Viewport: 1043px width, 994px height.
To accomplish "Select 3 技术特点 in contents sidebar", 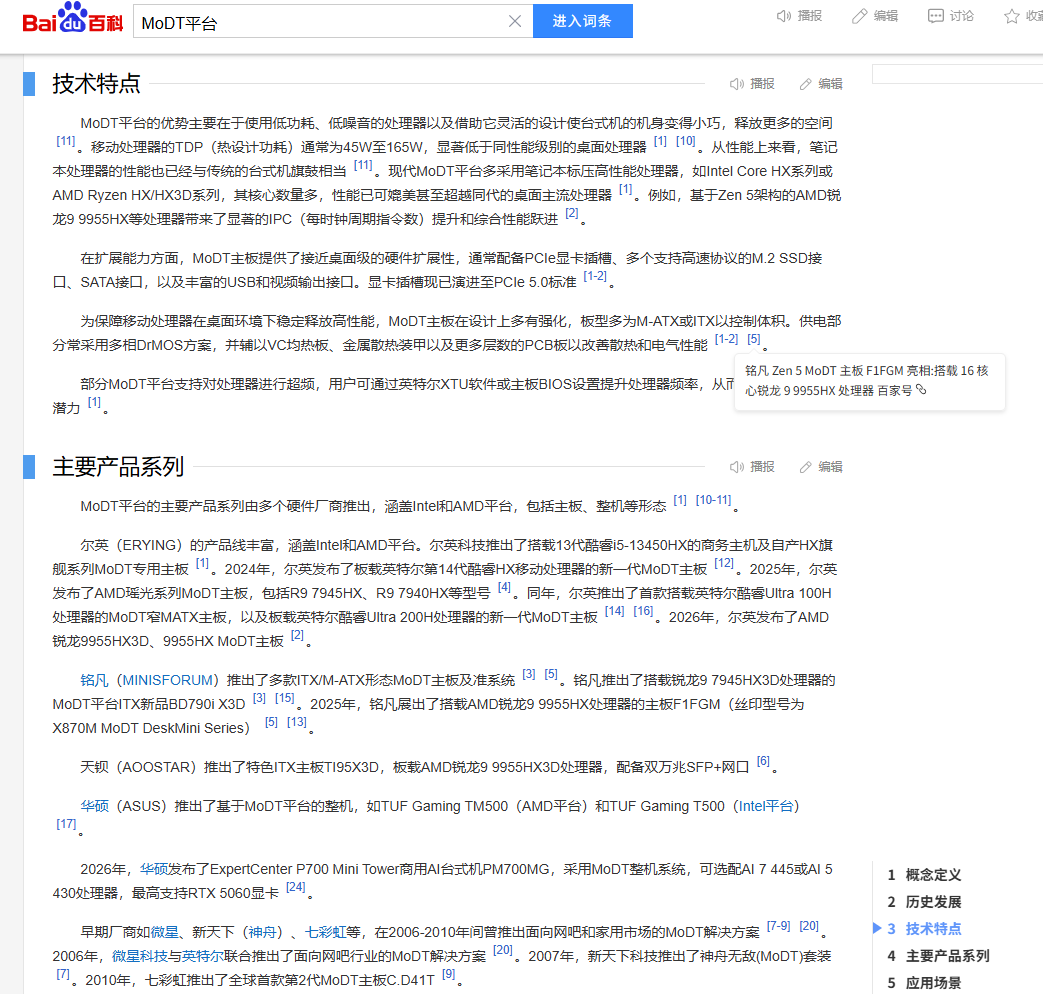I will click(x=924, y=929).
